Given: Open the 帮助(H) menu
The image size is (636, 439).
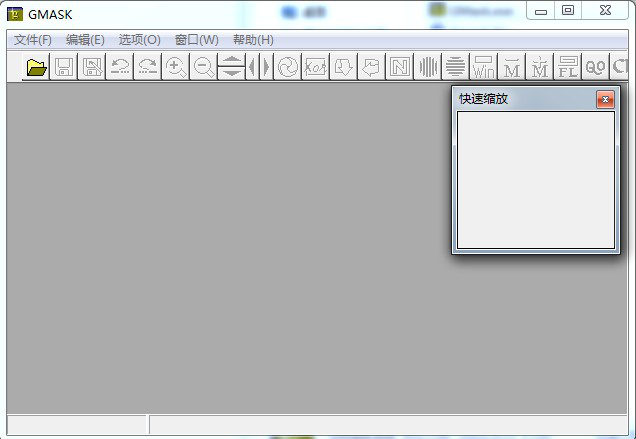Looking at the screenshot, I should 253,40.
